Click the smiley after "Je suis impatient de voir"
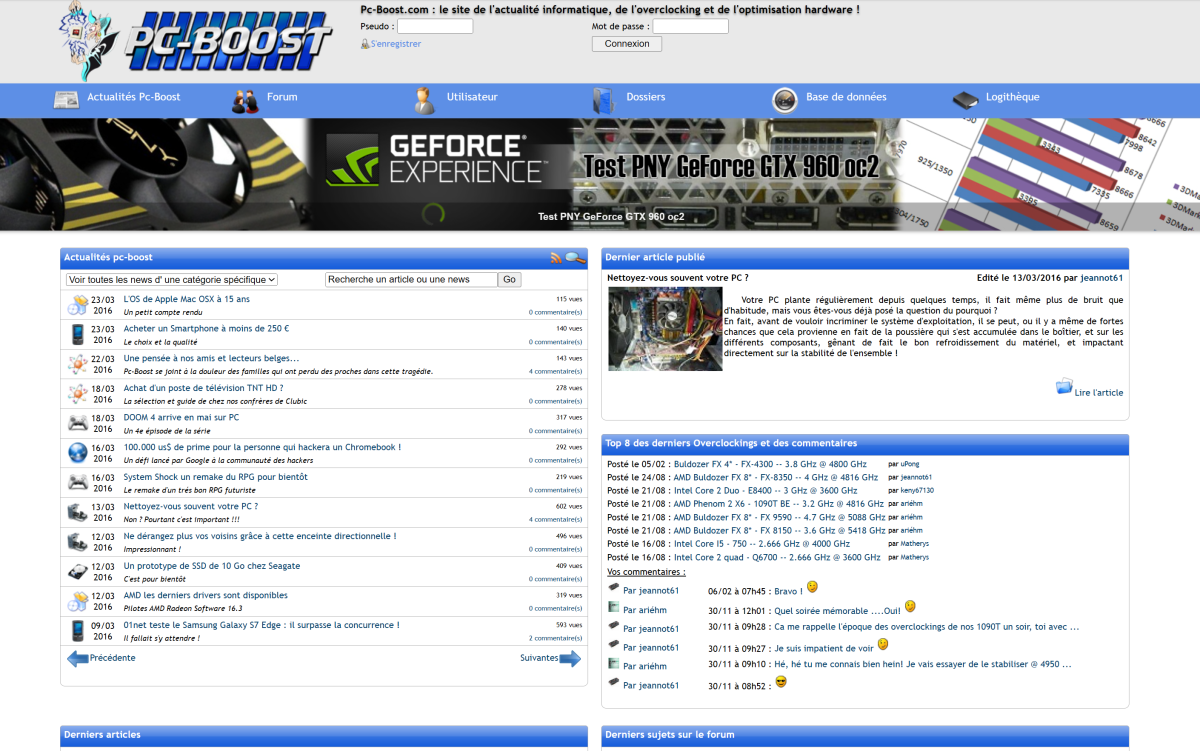The image size is (1200, 751). tap(883, 644)
